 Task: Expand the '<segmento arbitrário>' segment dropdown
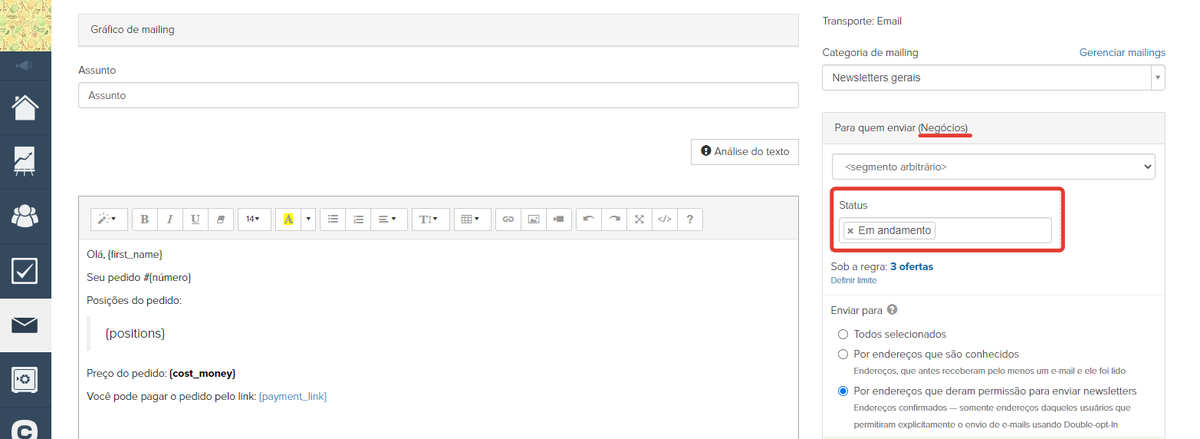coord(993,166)
